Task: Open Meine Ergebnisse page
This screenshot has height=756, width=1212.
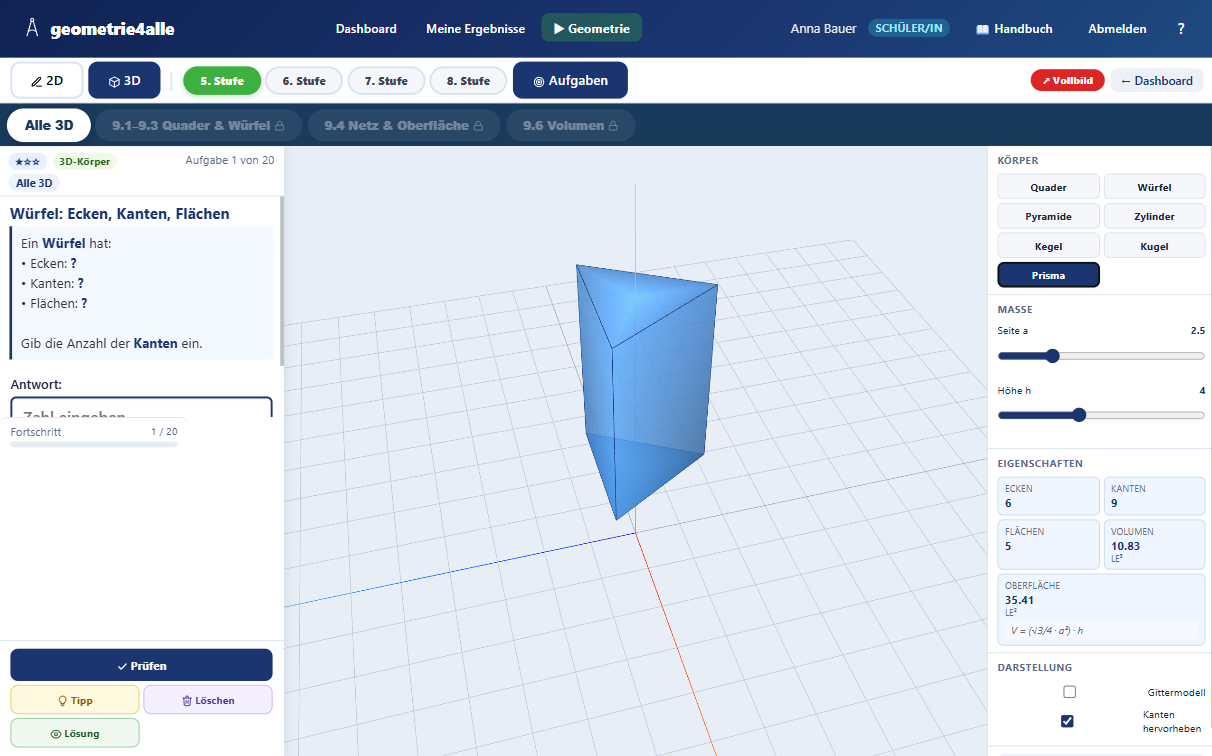Action: [x=475, y=29]
